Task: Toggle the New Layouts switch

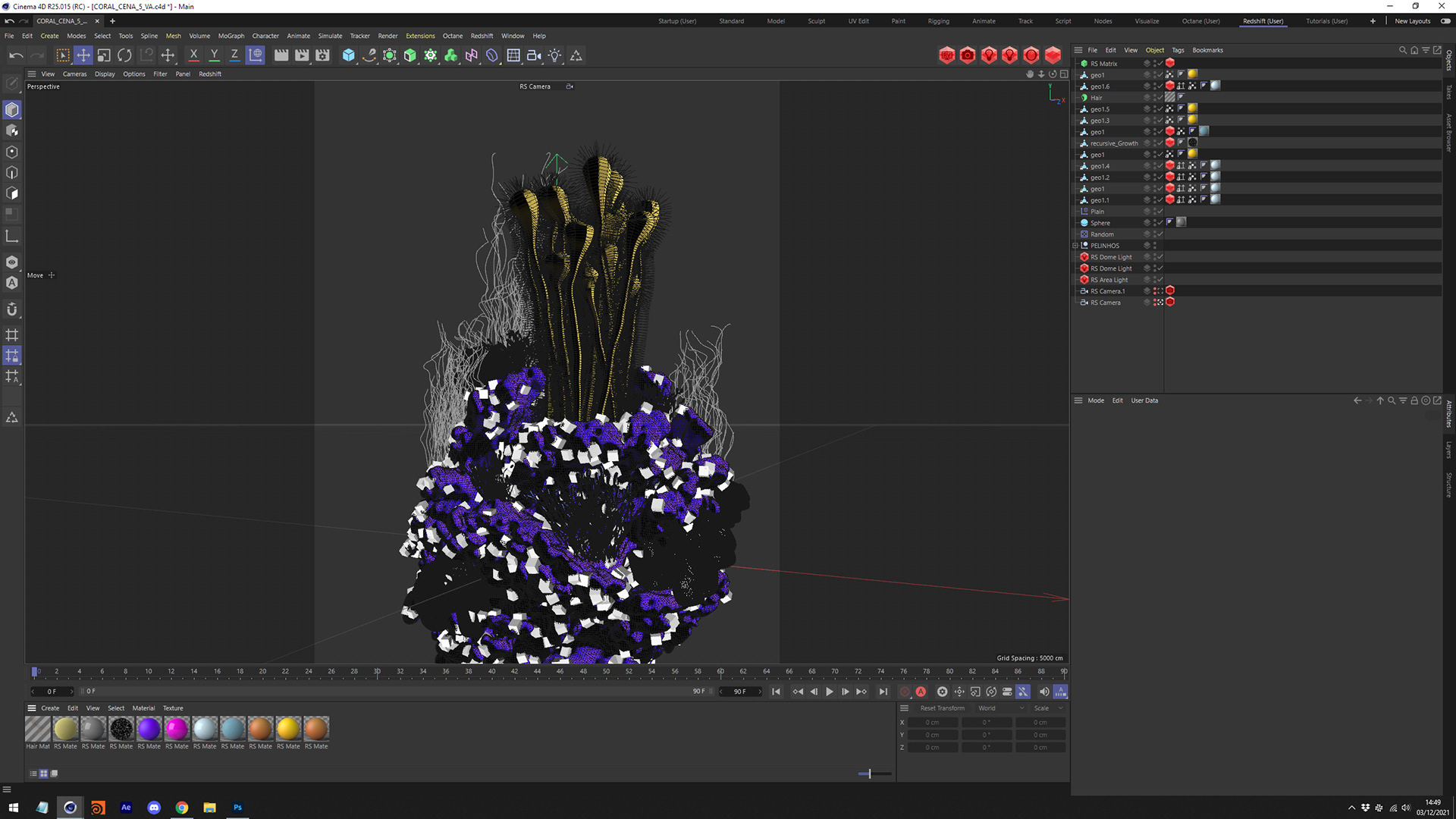Action: pos(1445,21)
